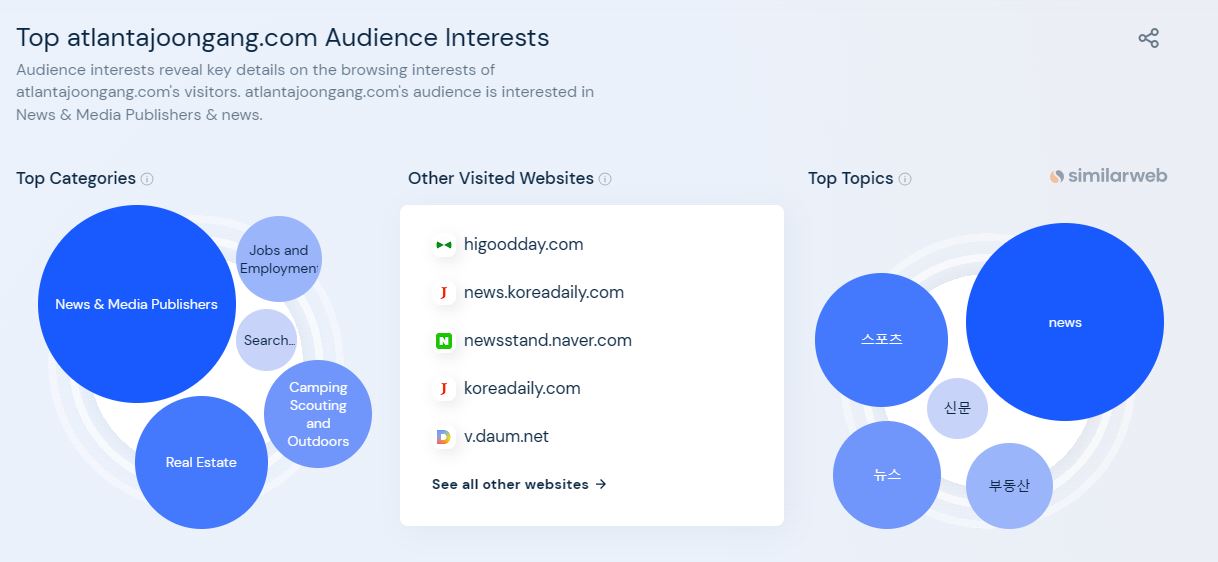The height and width of the screenshot is (562, 1218).
Task: Select the Jobs and Employment bubble
Action: coord(279,259)
